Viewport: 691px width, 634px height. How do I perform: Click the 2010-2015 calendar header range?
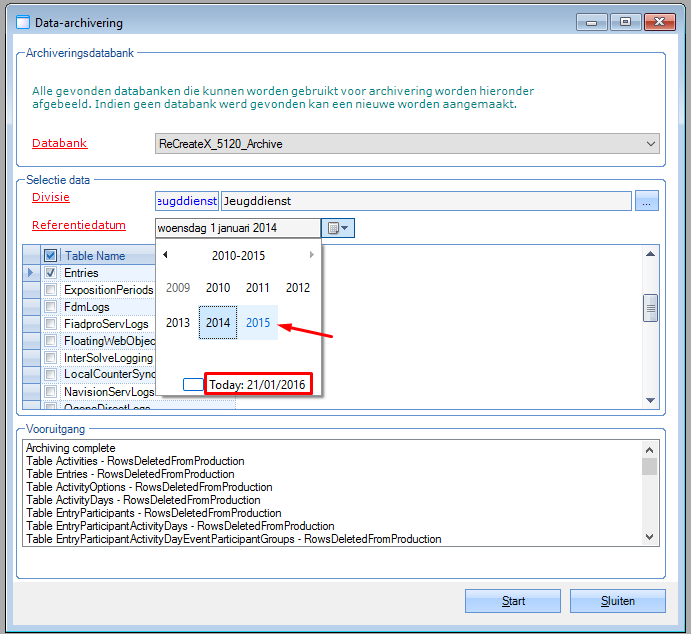point(238,255)
